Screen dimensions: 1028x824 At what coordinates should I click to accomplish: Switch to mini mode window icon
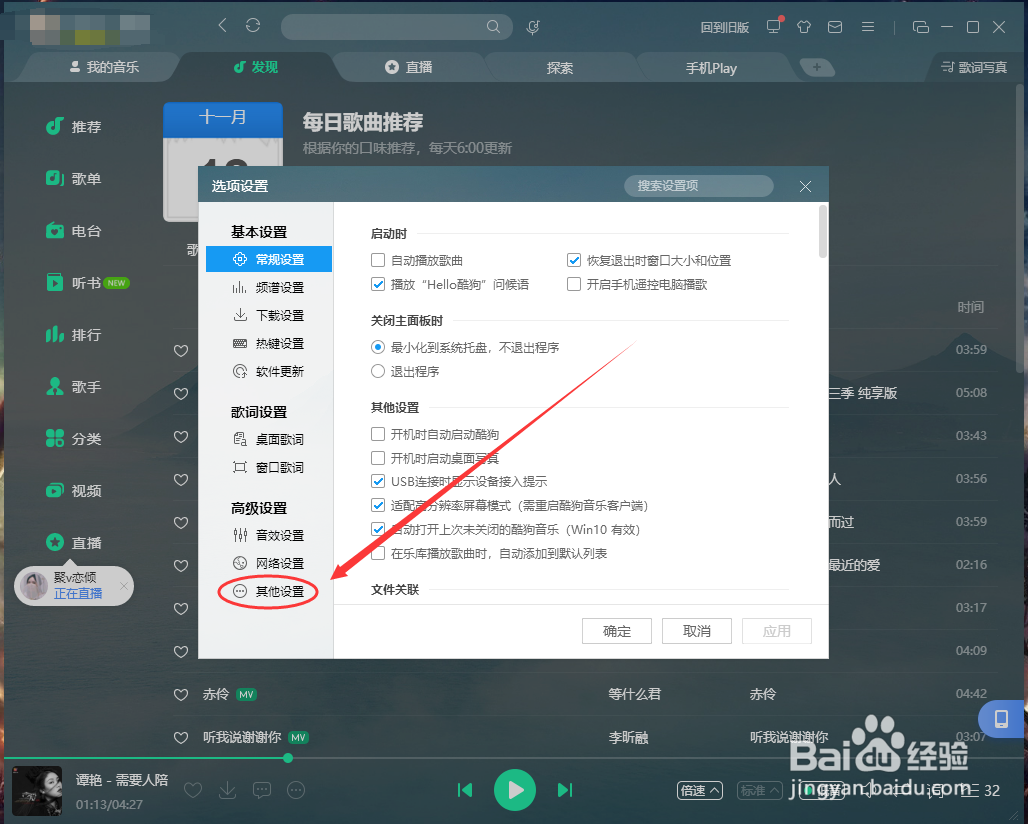(x=920, y=27)
